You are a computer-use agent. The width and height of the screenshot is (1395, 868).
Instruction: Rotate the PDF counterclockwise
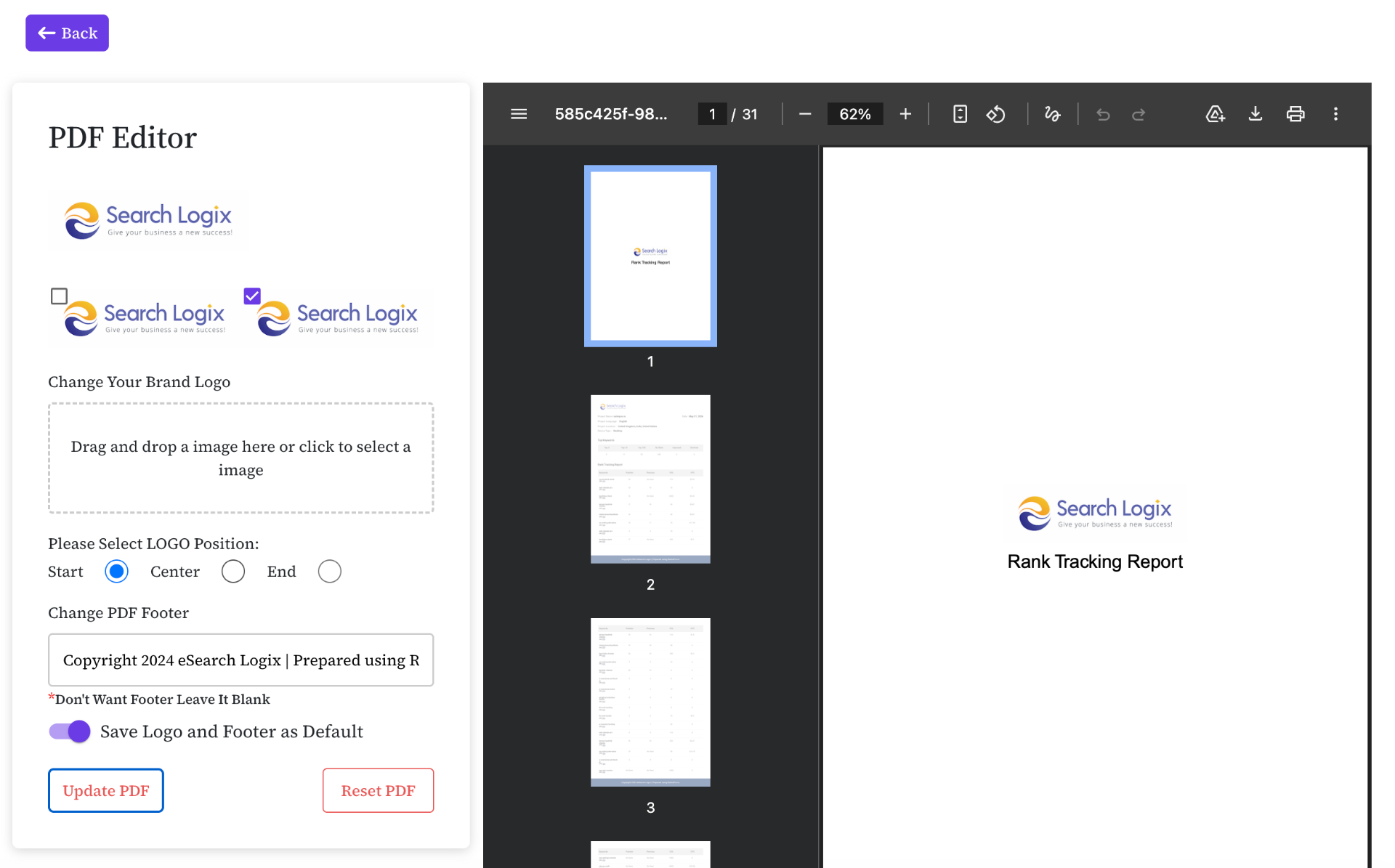tap(995, 114)
